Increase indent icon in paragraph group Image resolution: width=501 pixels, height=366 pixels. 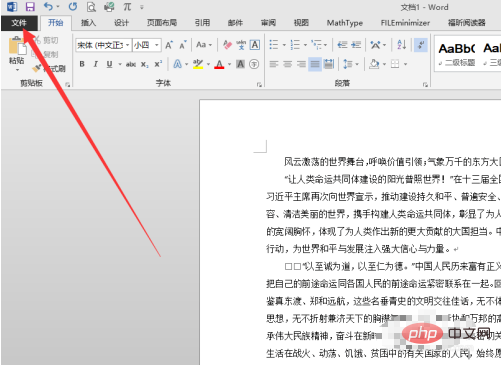click(356, 45)
